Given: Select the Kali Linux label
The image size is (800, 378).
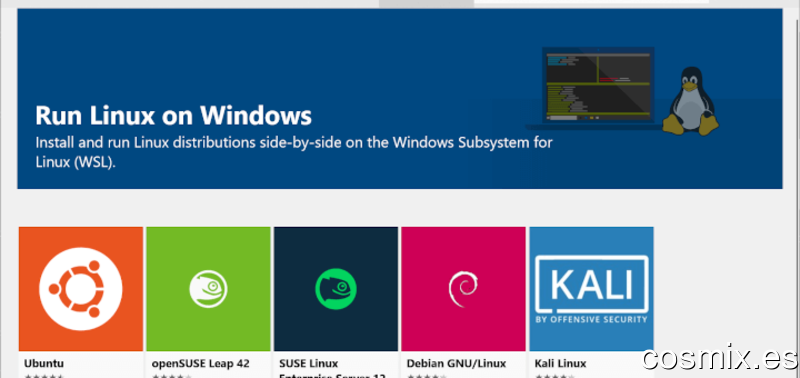Looking at the screenshot, I should click(x=560, y=364).
